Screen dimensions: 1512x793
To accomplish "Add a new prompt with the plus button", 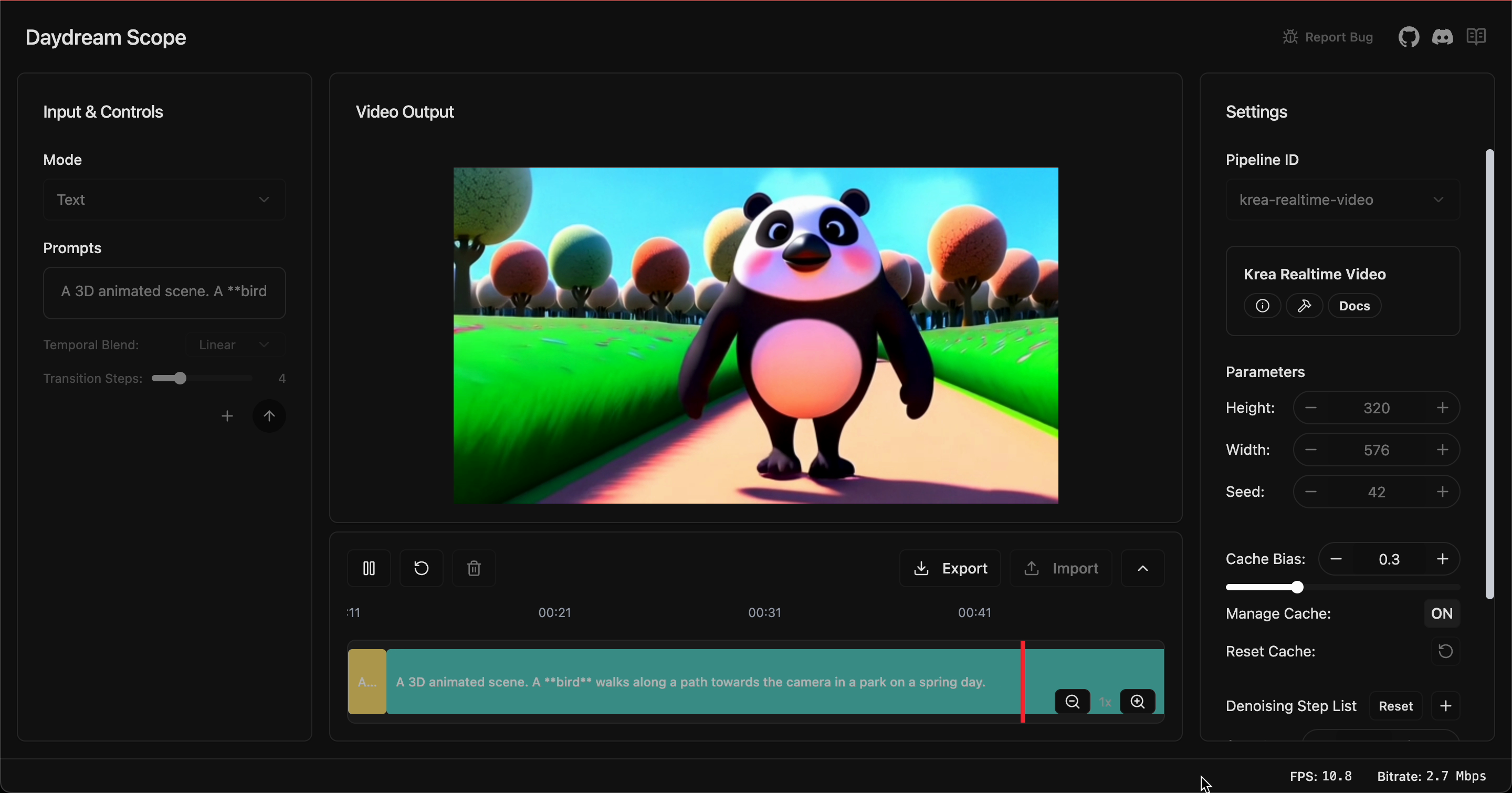I will [227, 416].
